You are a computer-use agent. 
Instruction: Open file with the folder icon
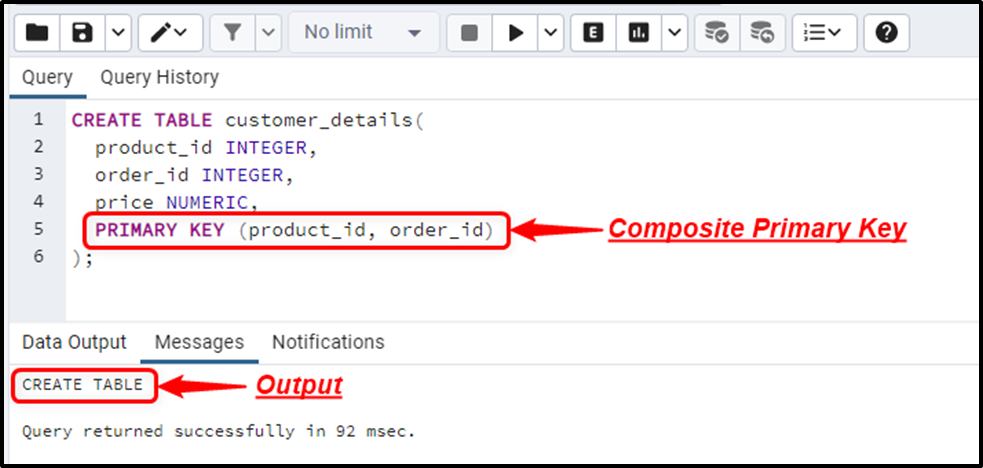(37, 33)
